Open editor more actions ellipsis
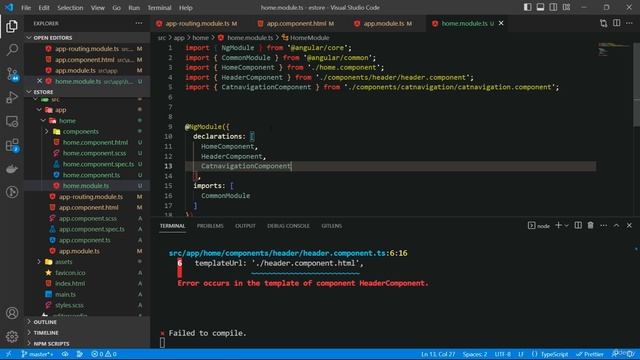Image resolution: width=640 pixels, height=360 pixels. pos(629,23)
